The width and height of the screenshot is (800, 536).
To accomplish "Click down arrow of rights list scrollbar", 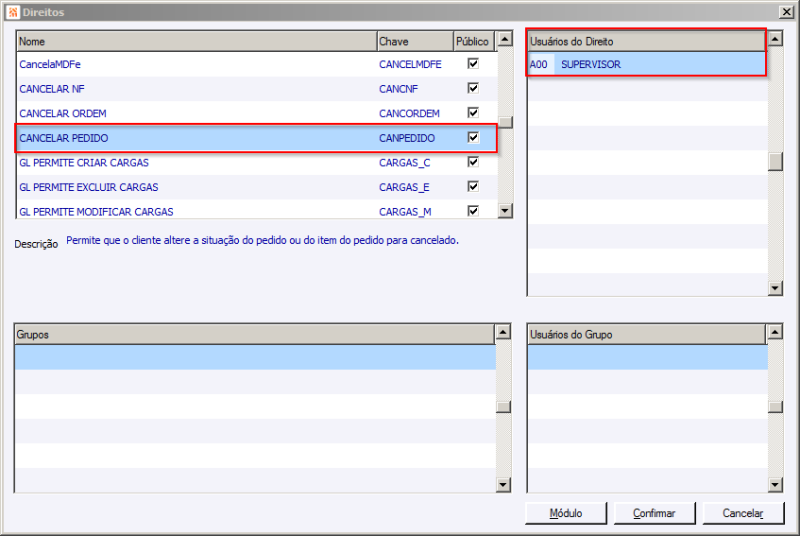I will [505, 211].
